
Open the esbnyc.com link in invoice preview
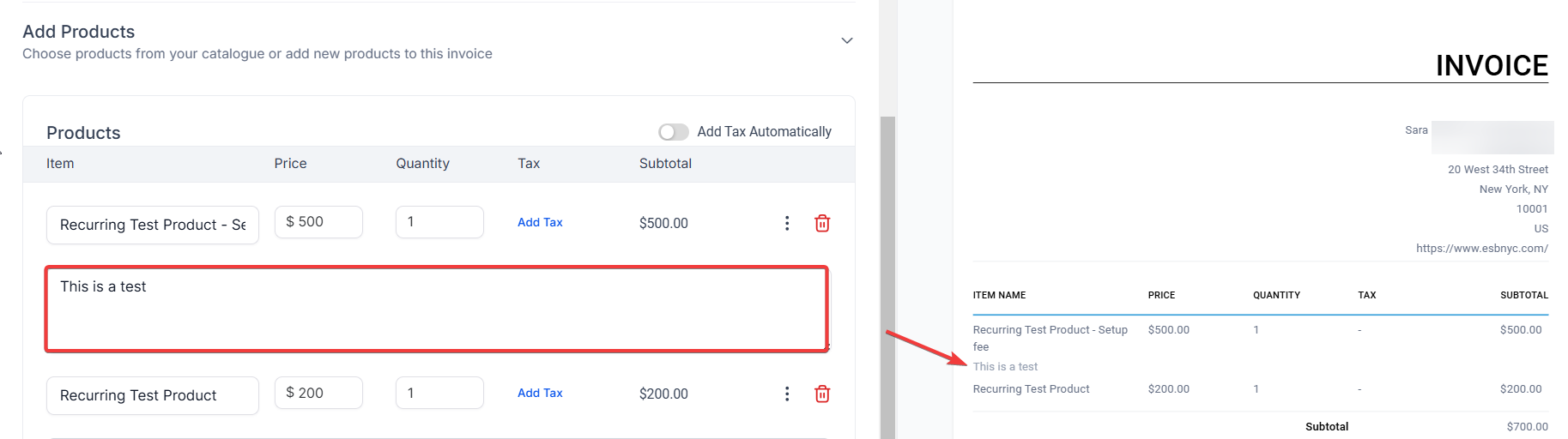(x=1481, y=249)
